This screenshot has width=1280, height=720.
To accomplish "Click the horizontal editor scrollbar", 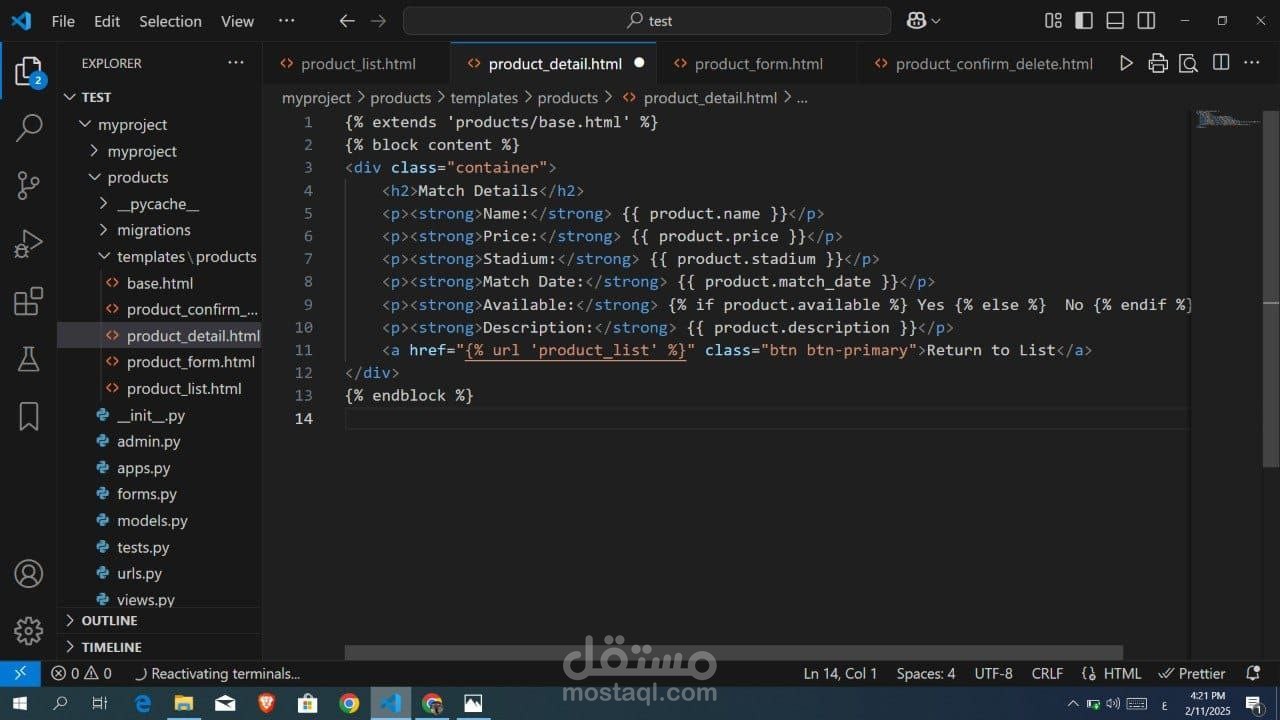I will coord(734,652).
